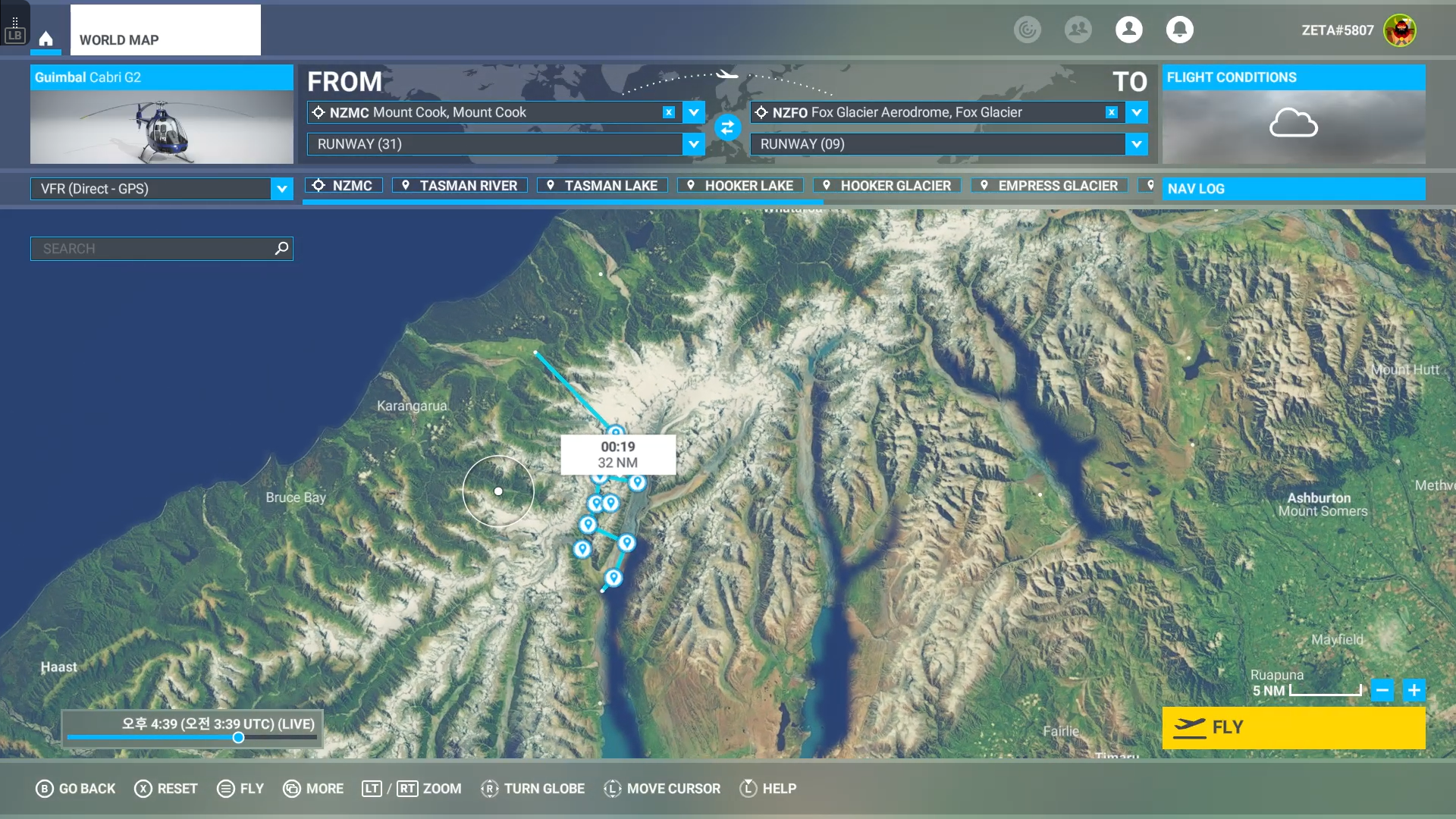The image size is (1456, 819).
Task: Zoom out map with minus button
Action: [x=1382, y=690]
